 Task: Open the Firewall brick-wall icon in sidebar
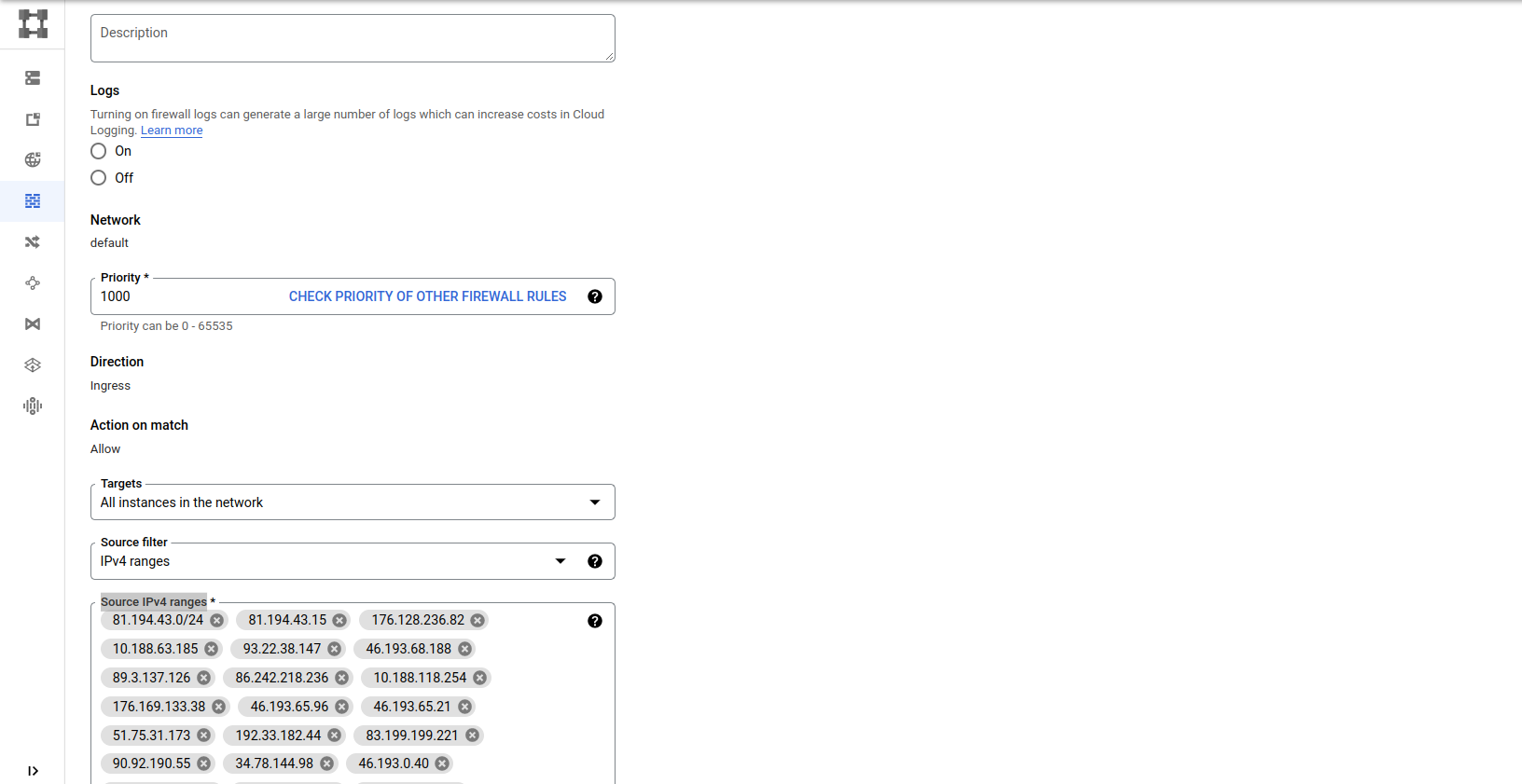(x=33, y=201)
